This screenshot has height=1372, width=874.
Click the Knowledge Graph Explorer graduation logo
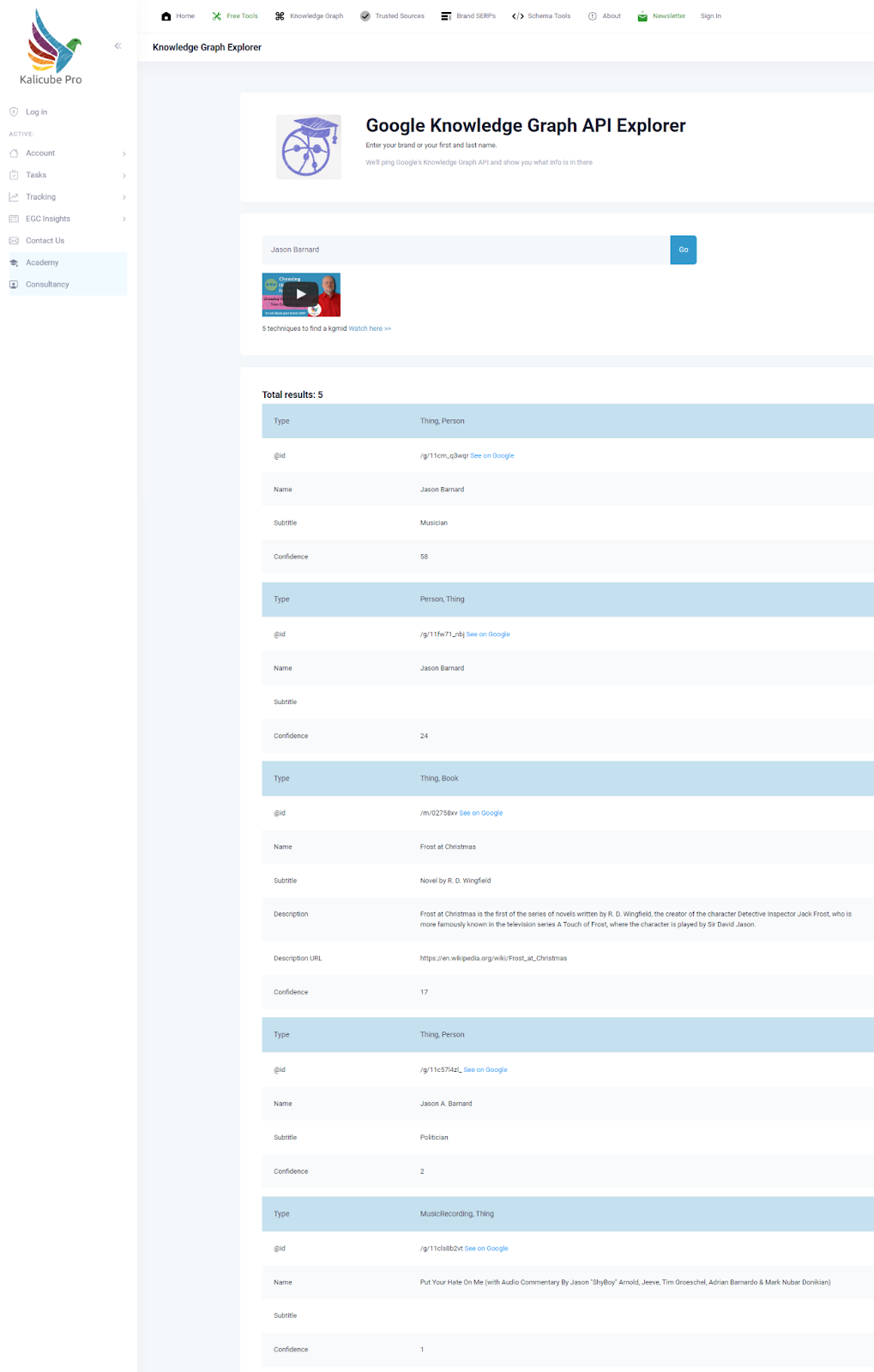coord(309,147)
